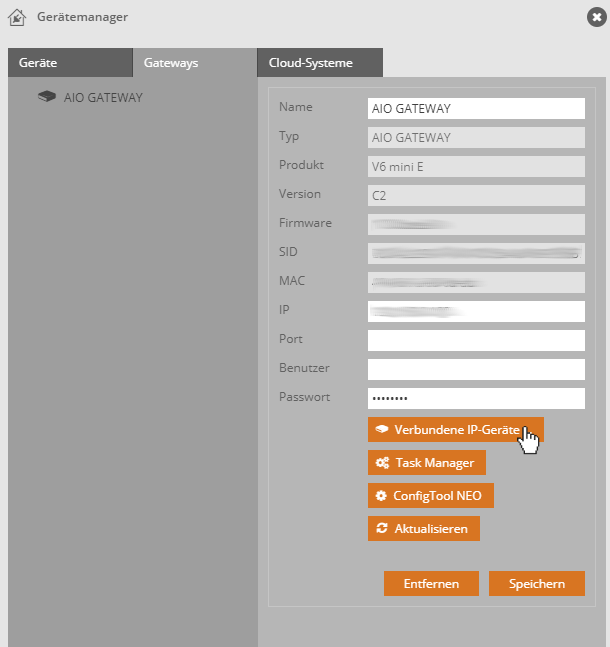Image resolution: width=610 pixels, height=647 pixels.
Task: Click the read-only Typ field
Action: (476, 138)
